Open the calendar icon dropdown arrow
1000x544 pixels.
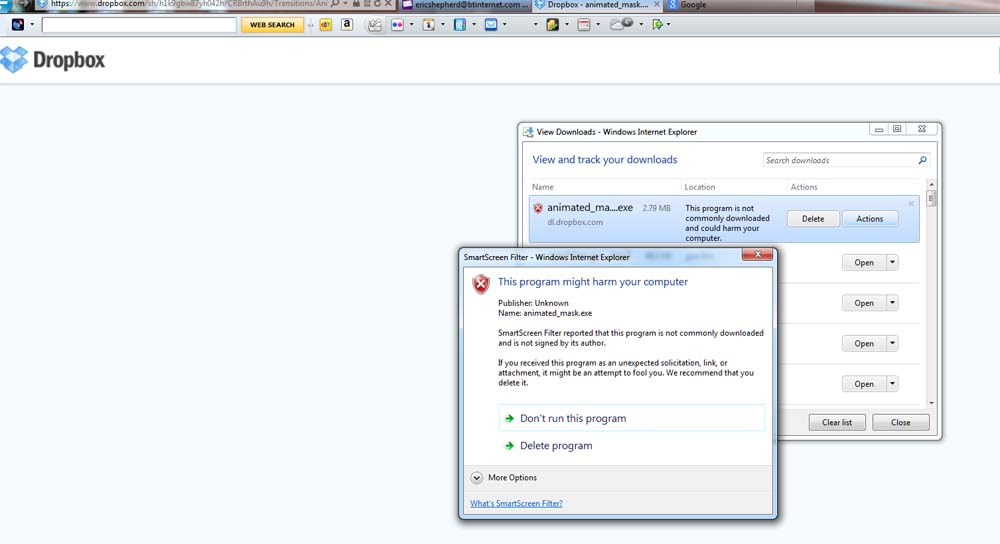598,25
